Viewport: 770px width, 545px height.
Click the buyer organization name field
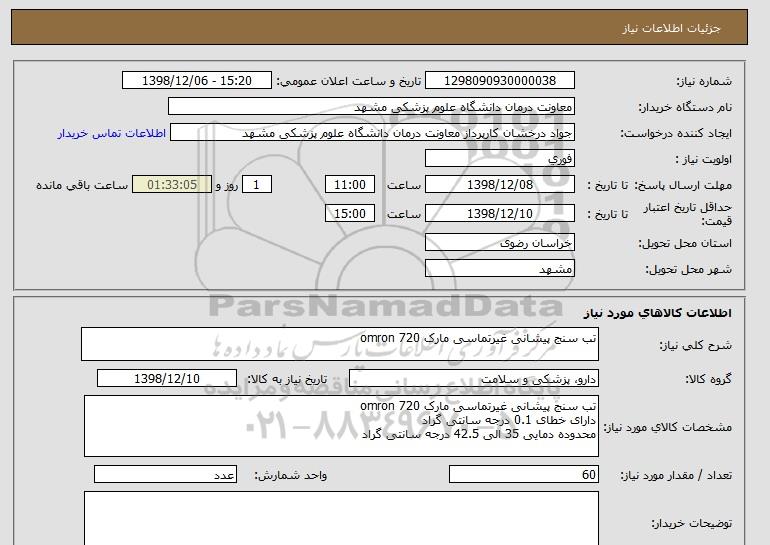371,107
